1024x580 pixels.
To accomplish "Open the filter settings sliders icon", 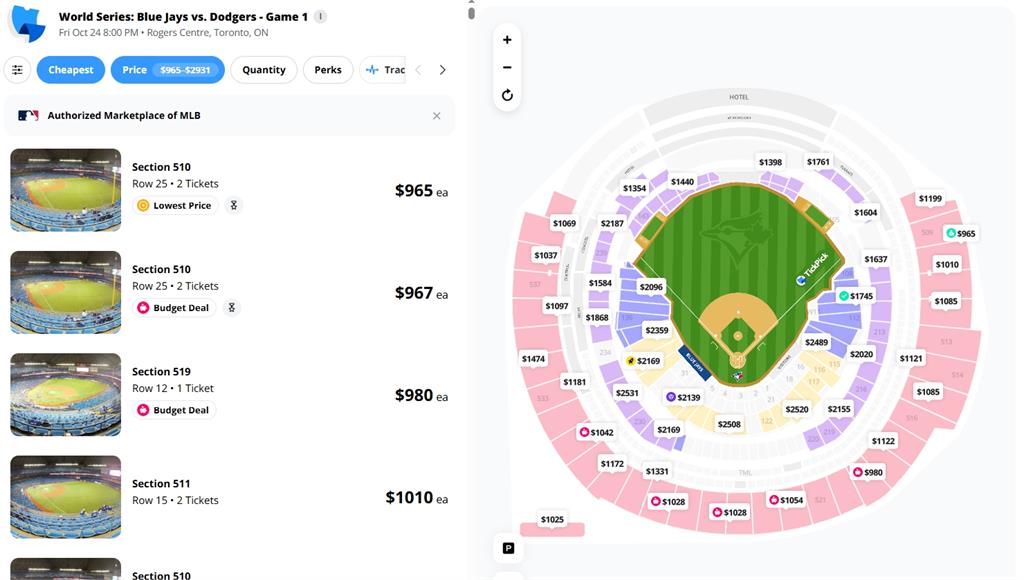I will (x=17, y=70).
